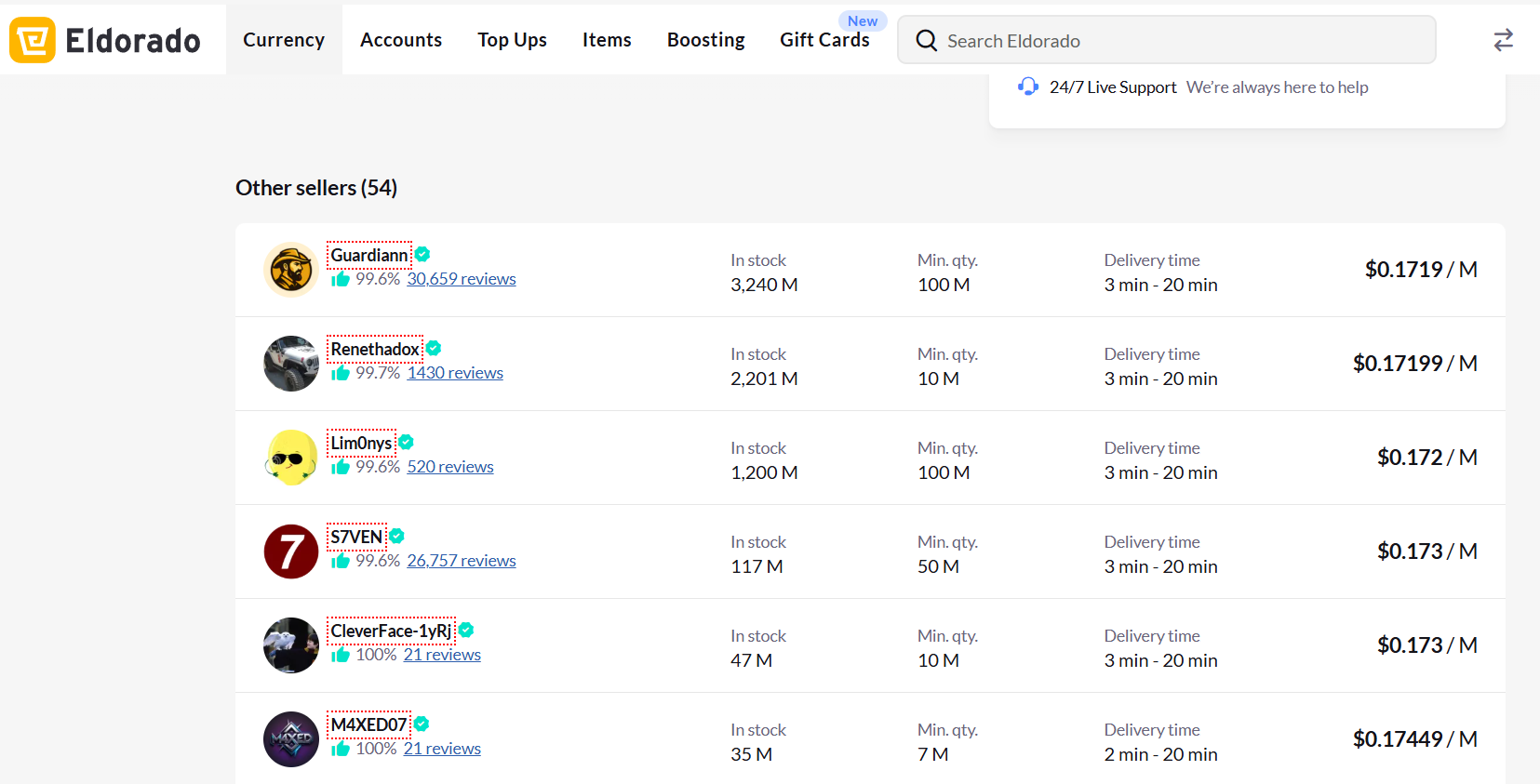This screenshot has height=784, width=1540.
Task: Select the Boosting menu item
Action: [705, 40]
